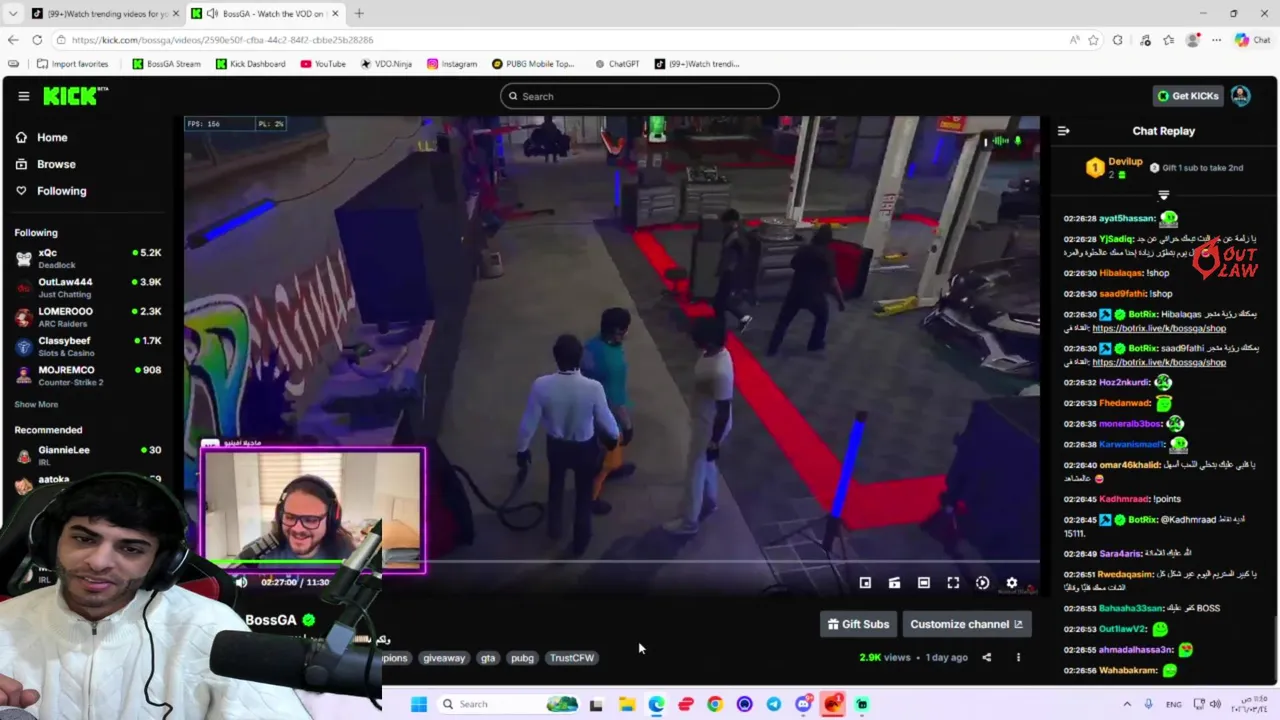Toggle picture-in-picture in video player
Image resolution: width=1280 pixels, height=720 pixels.
[x=865, y=583]
